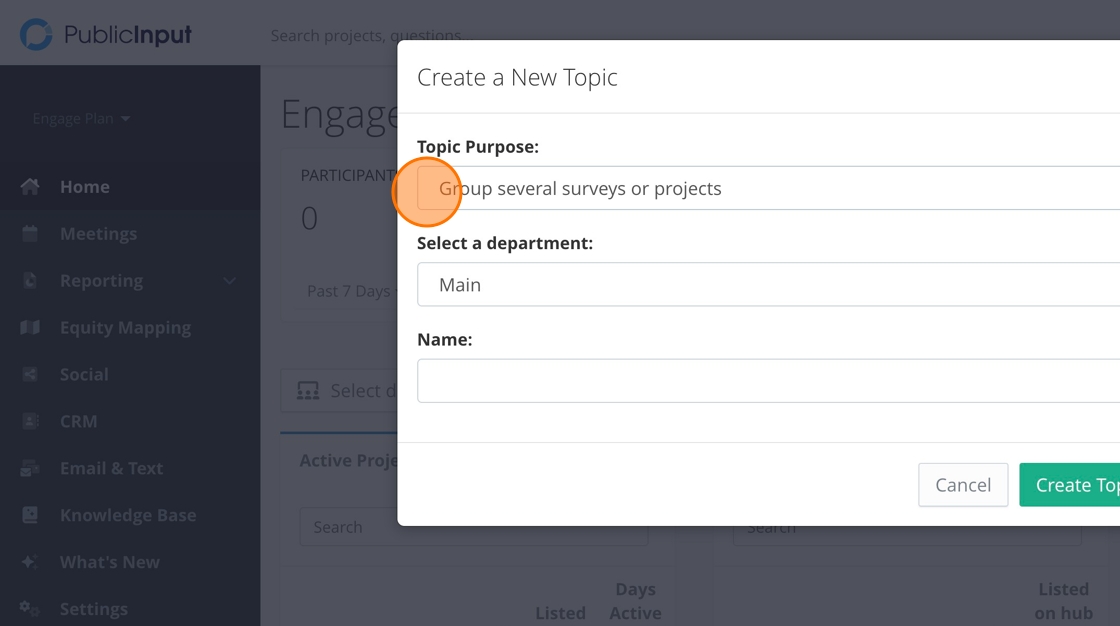
Task: Click the Settings gears icon
Action: point(30,609)
